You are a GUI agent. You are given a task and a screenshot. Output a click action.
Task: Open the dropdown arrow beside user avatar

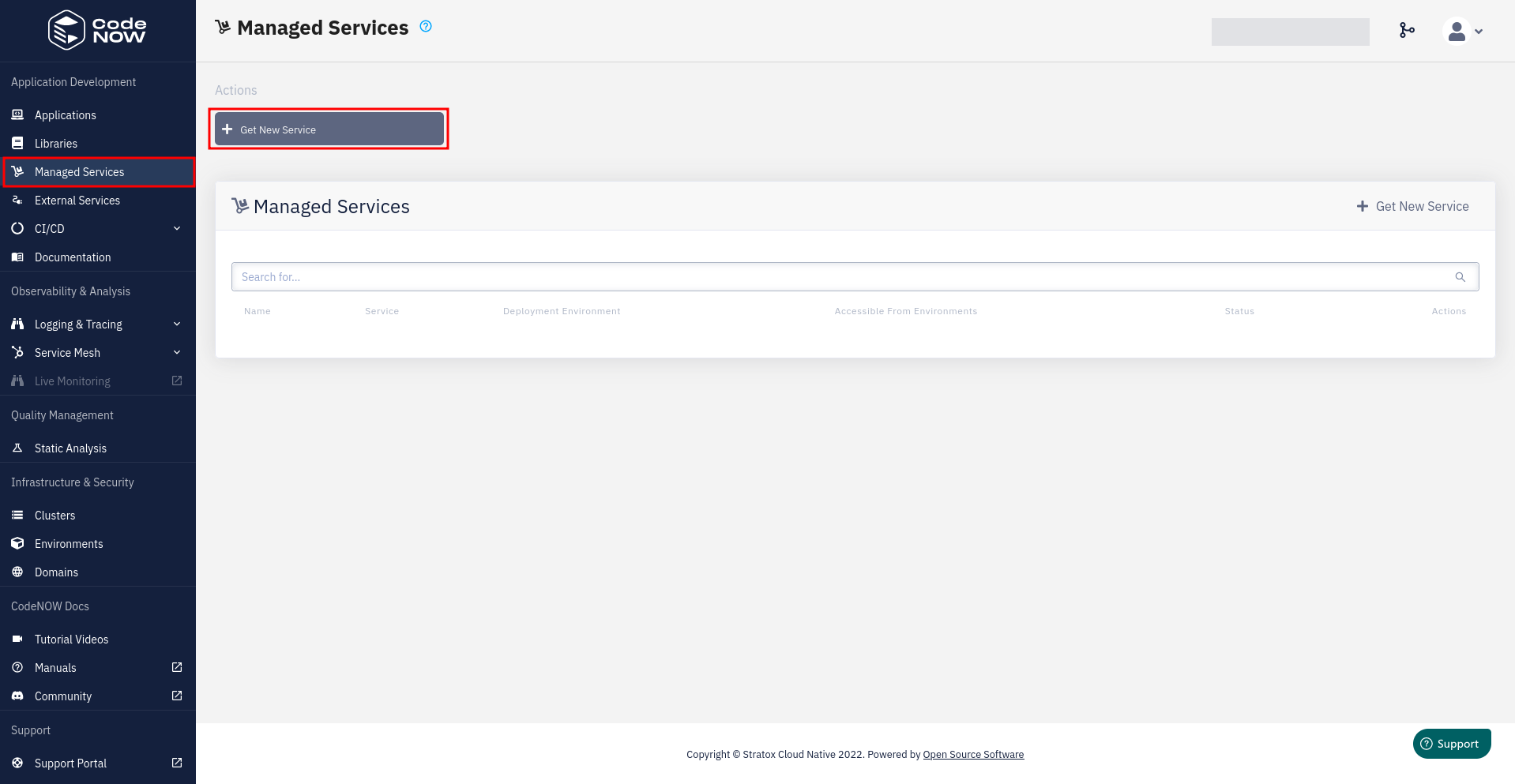[1479, 32]
